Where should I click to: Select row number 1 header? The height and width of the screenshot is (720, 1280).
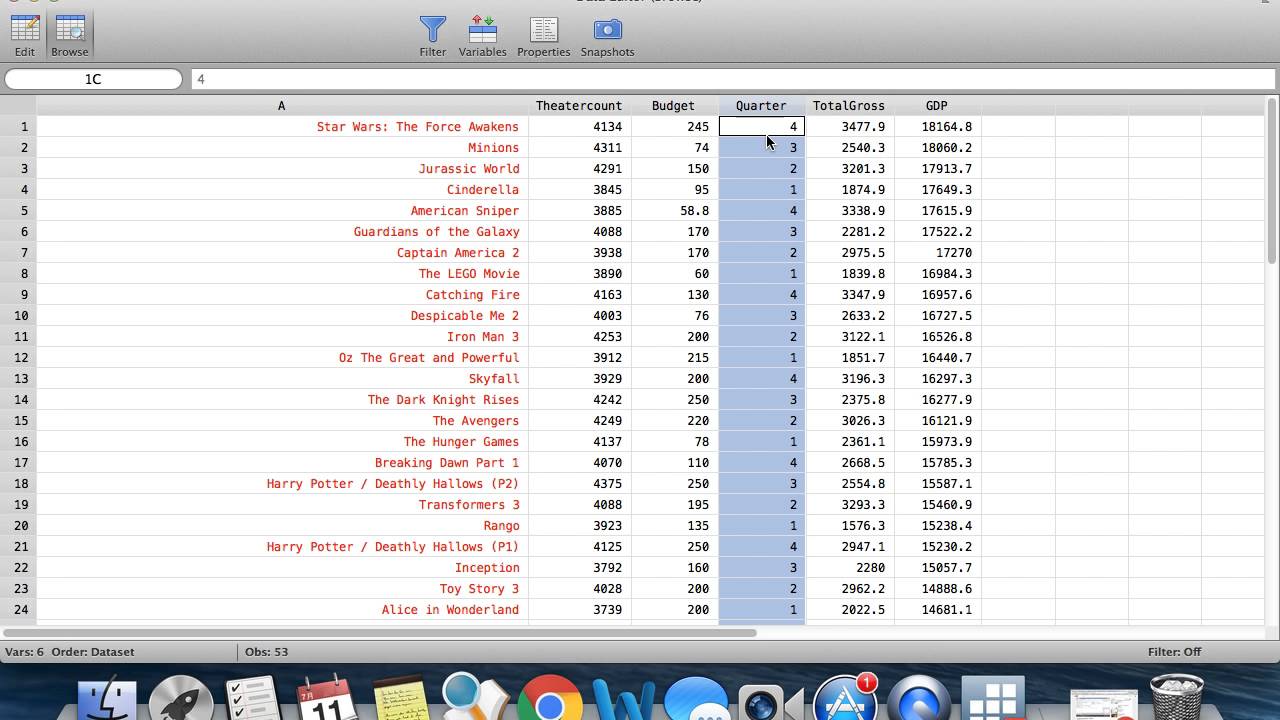point(18,126)
